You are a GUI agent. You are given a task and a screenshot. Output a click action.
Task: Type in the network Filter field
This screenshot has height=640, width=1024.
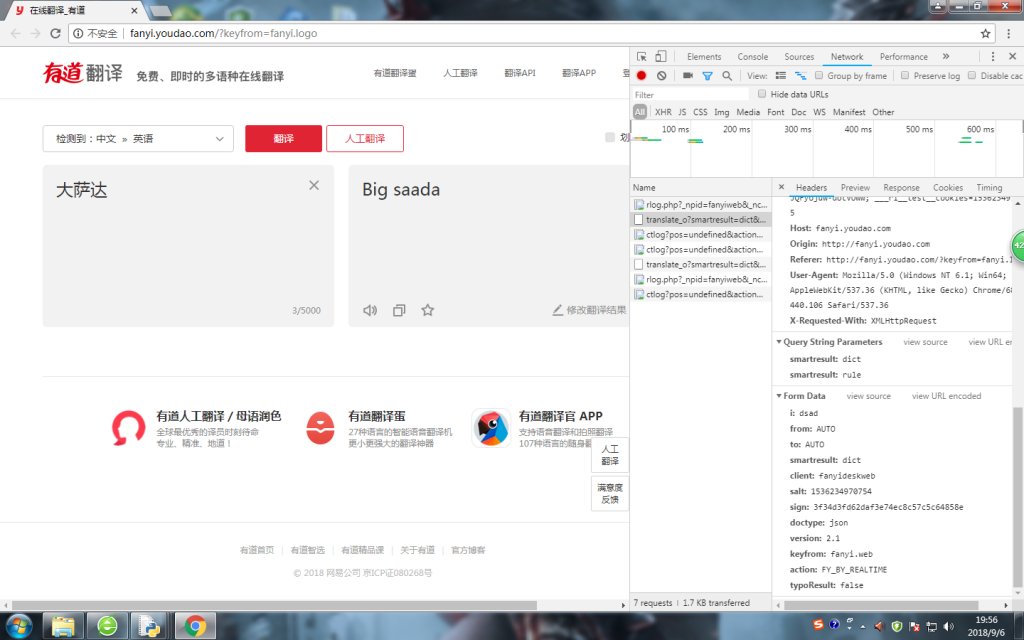pos(690,95)
